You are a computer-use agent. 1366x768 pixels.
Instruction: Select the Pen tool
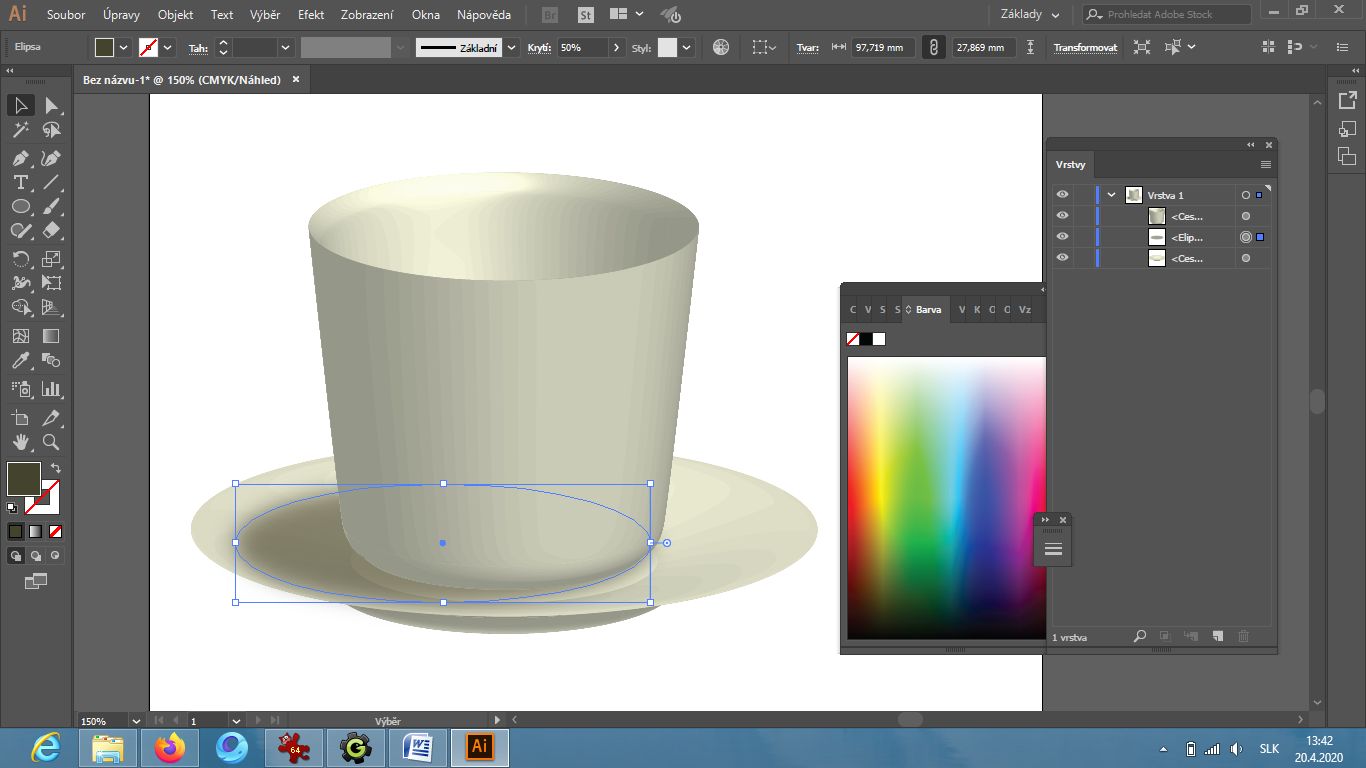[x=20, y=158]
